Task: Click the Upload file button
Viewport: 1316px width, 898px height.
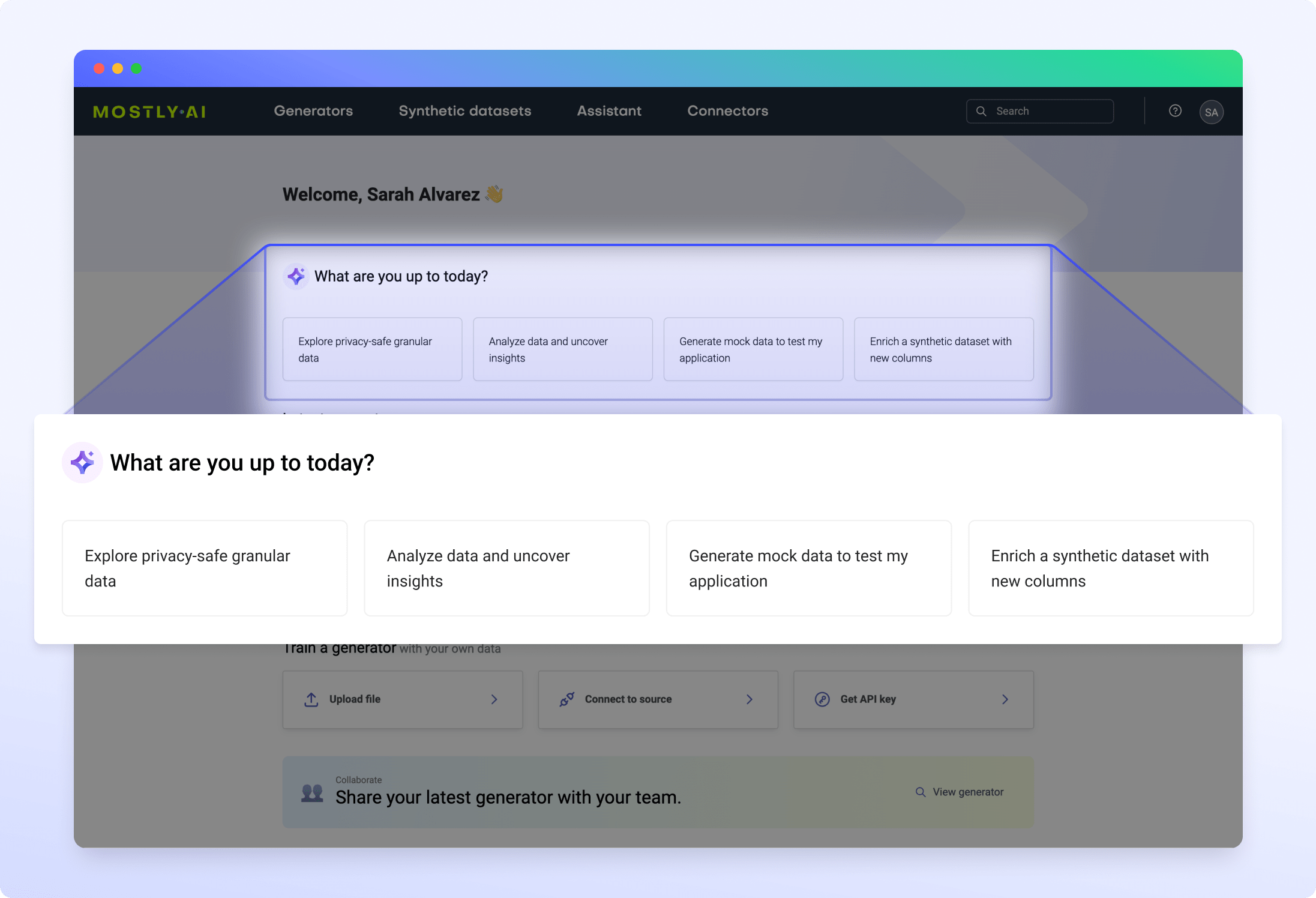Action: coord(403,699)
